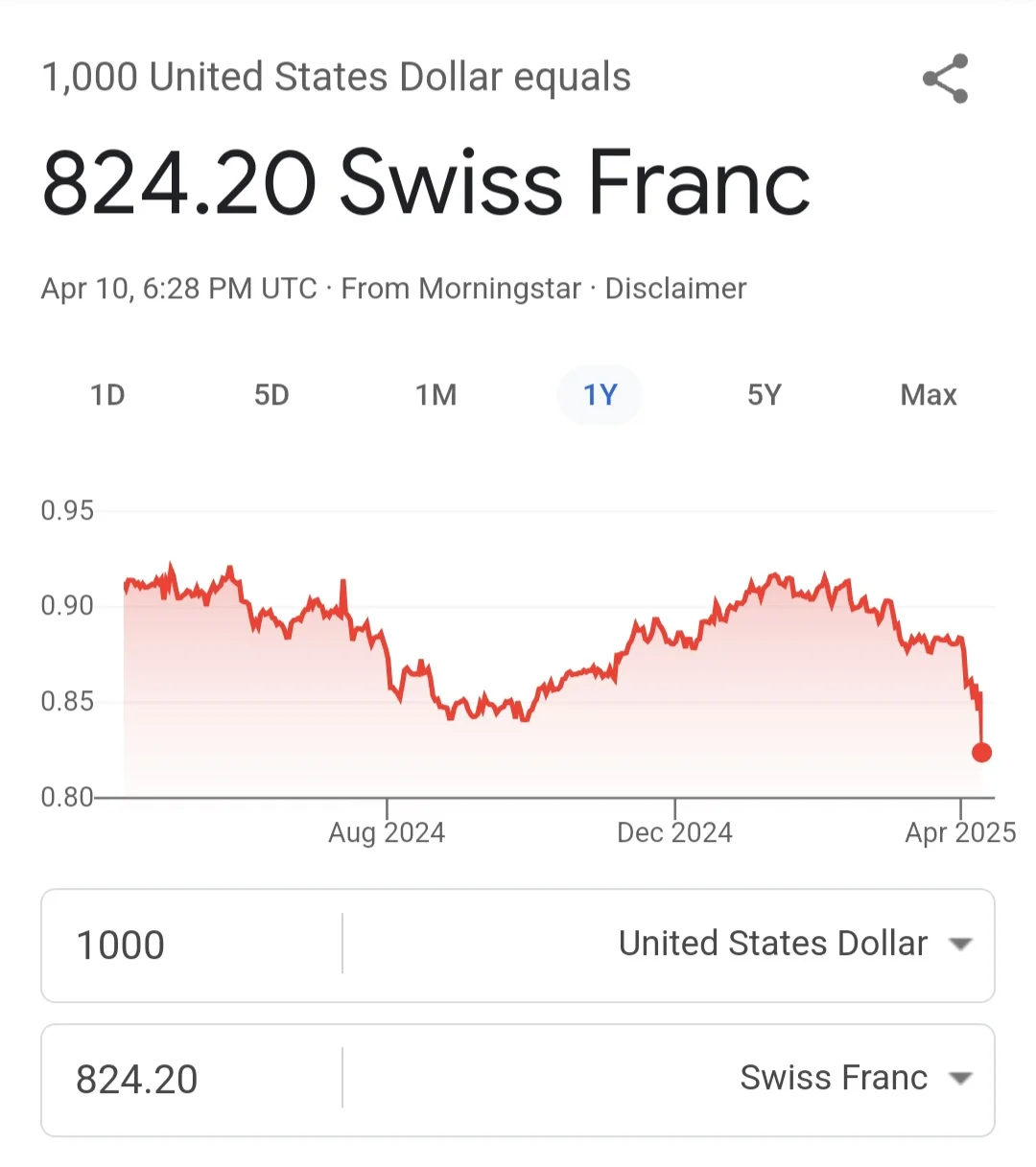Show the Max history range
1036x1167 pixels.
929,395
